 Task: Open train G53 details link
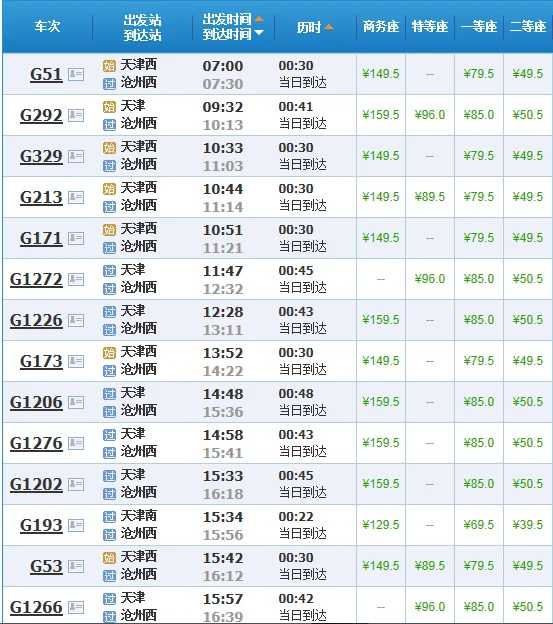[46, 567]
